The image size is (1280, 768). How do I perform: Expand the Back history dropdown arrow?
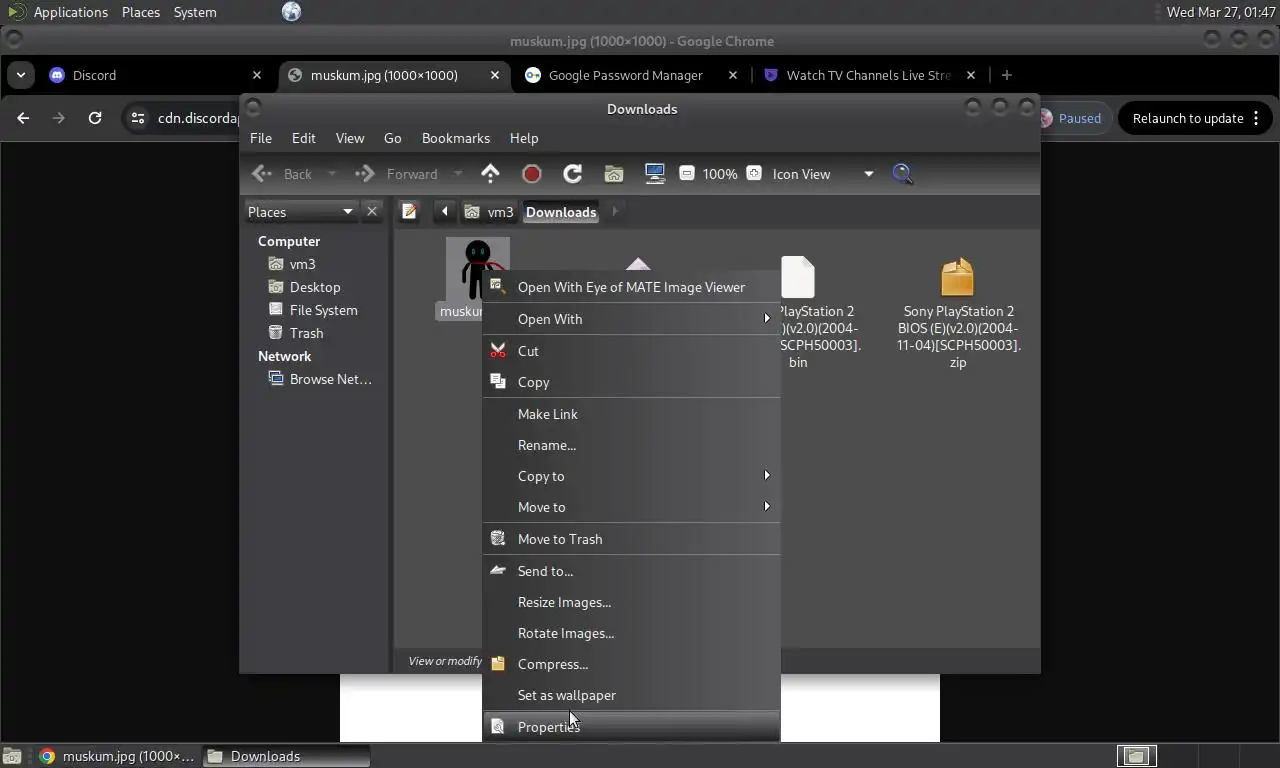332,174
